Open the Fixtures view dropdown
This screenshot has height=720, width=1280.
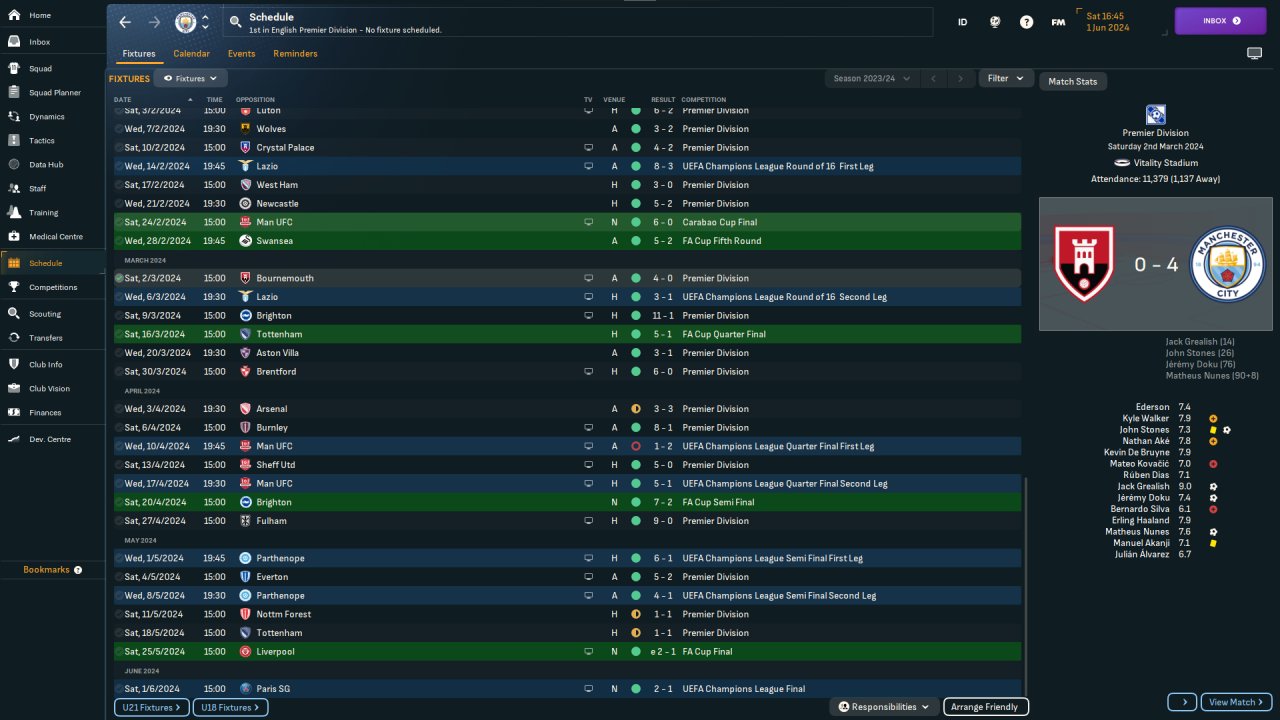coord(191,78)
